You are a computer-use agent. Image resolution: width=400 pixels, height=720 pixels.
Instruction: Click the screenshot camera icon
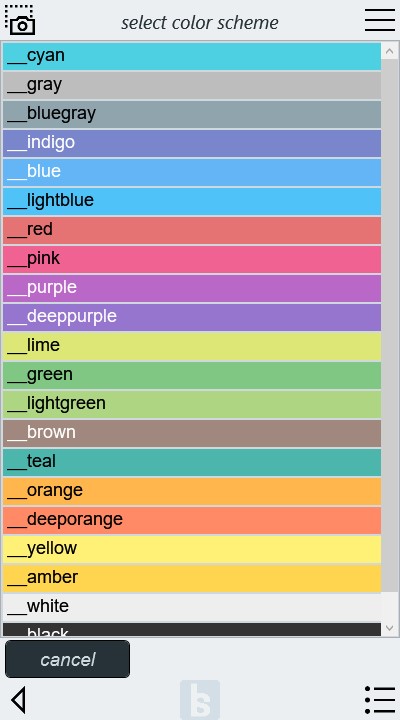20,20
